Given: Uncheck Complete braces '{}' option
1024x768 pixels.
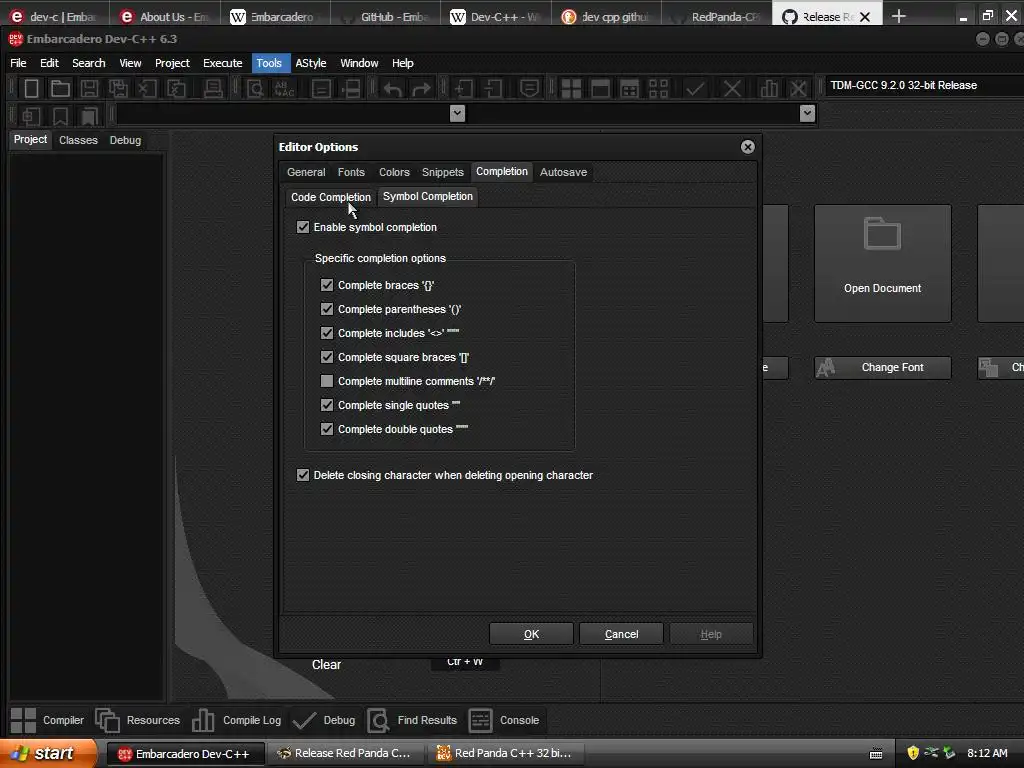Looking at the screenshot, I should 327,285.
